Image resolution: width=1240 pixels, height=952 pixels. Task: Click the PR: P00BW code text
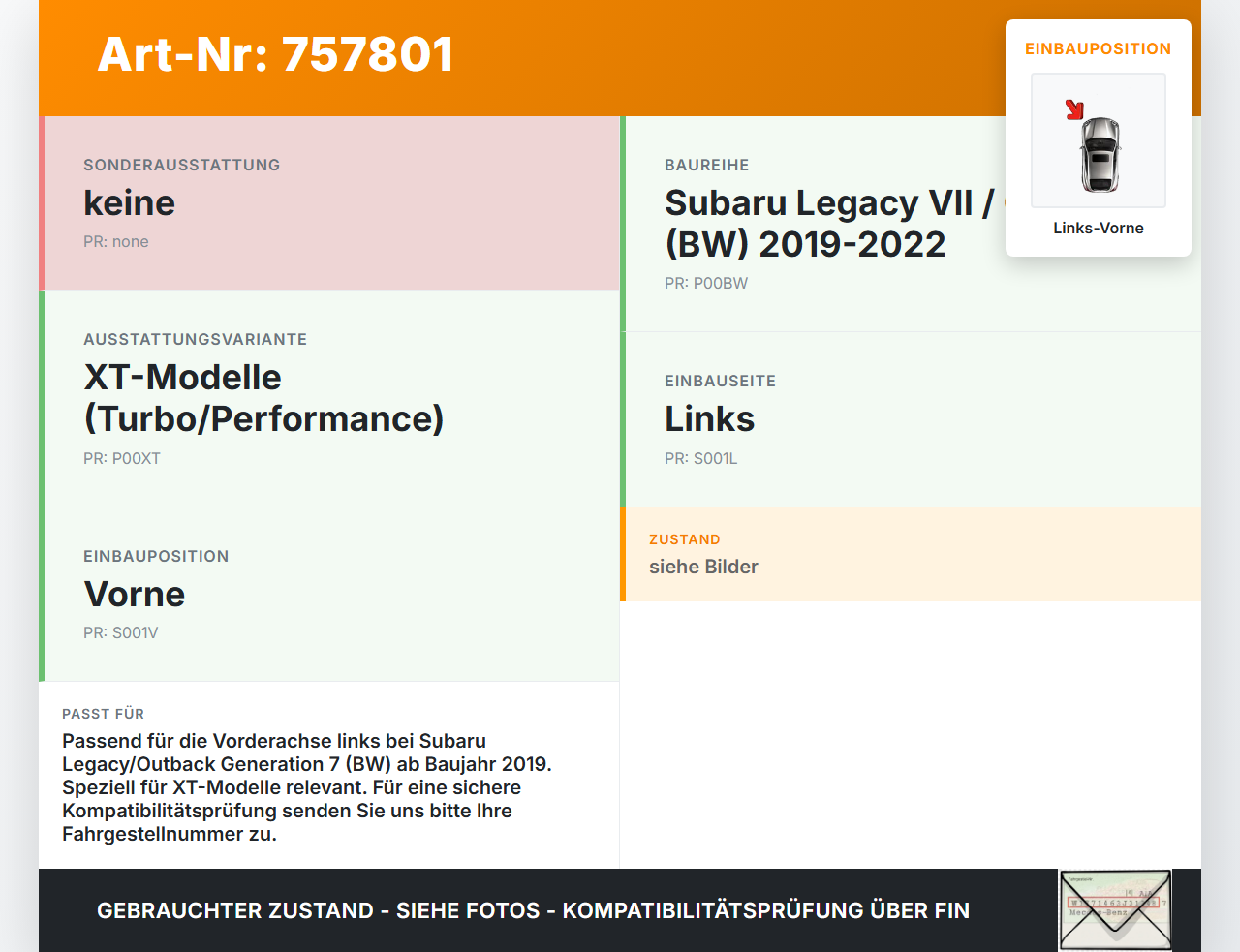coord(706,284)
